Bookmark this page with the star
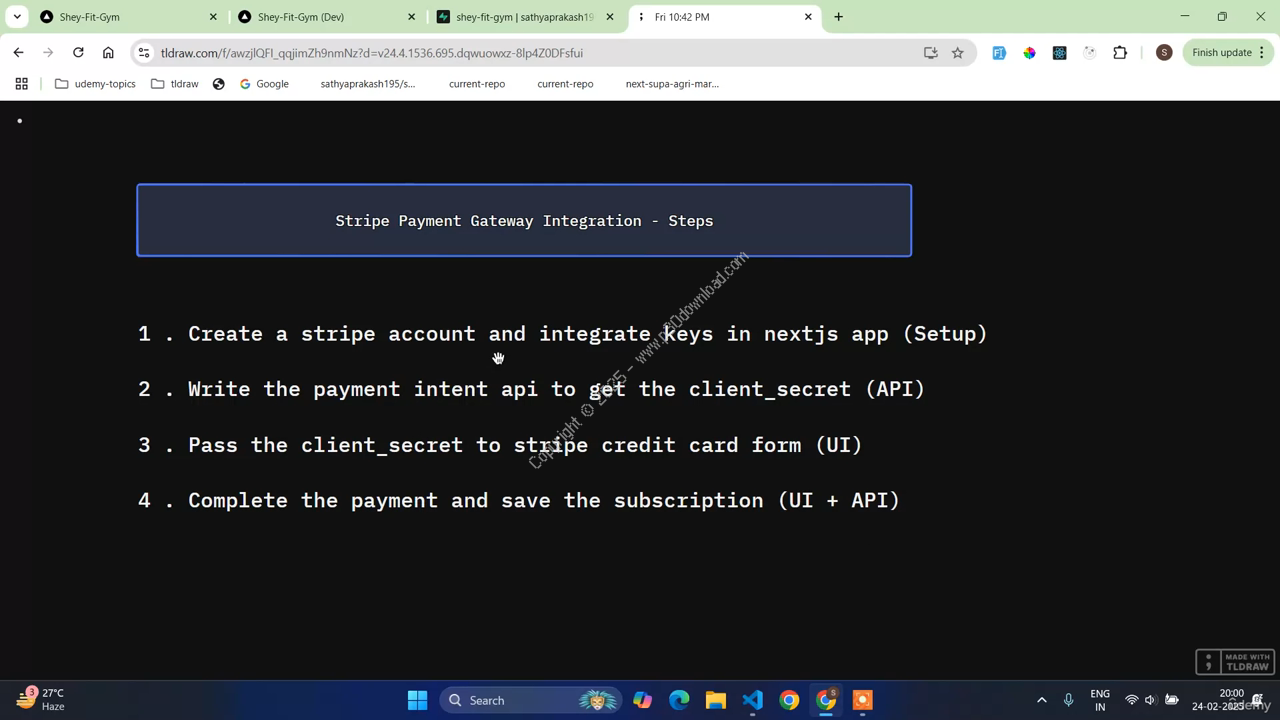Viewport: 1280px width, 720px height. 958,53
